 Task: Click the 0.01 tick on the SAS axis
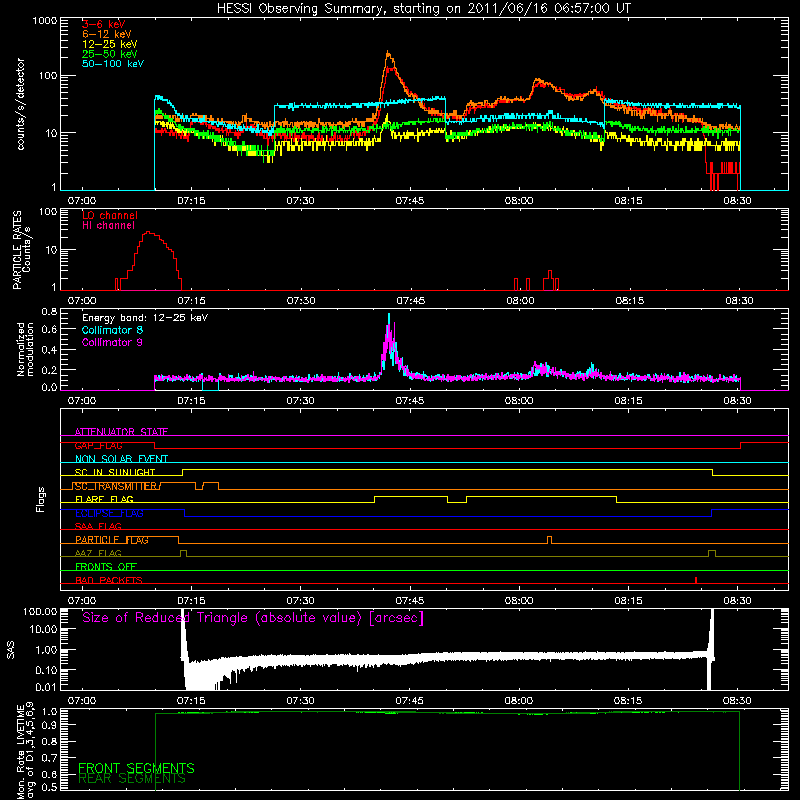pos(46,687)
